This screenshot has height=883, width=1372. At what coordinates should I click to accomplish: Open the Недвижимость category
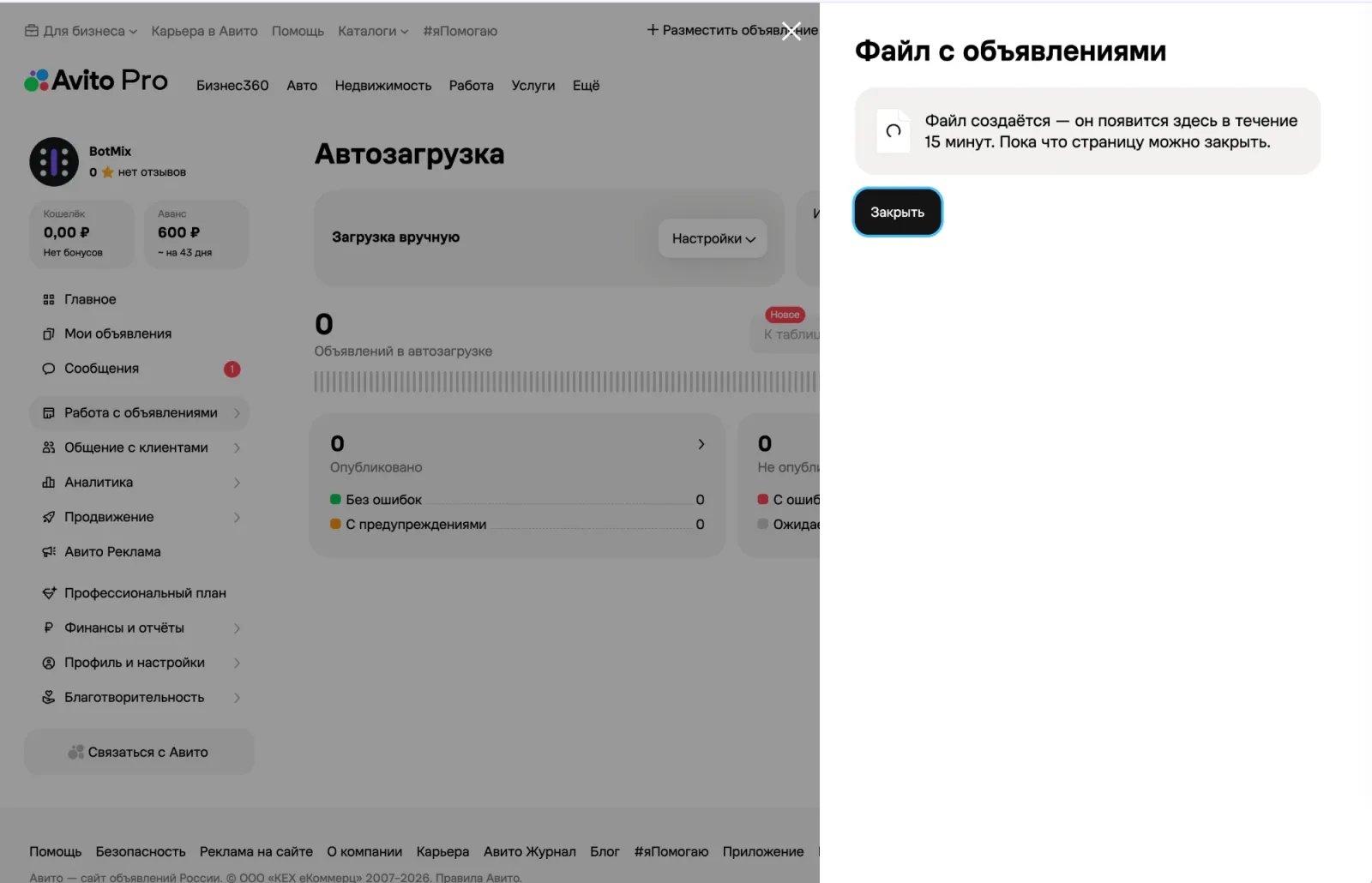click(x=383, y=86)
